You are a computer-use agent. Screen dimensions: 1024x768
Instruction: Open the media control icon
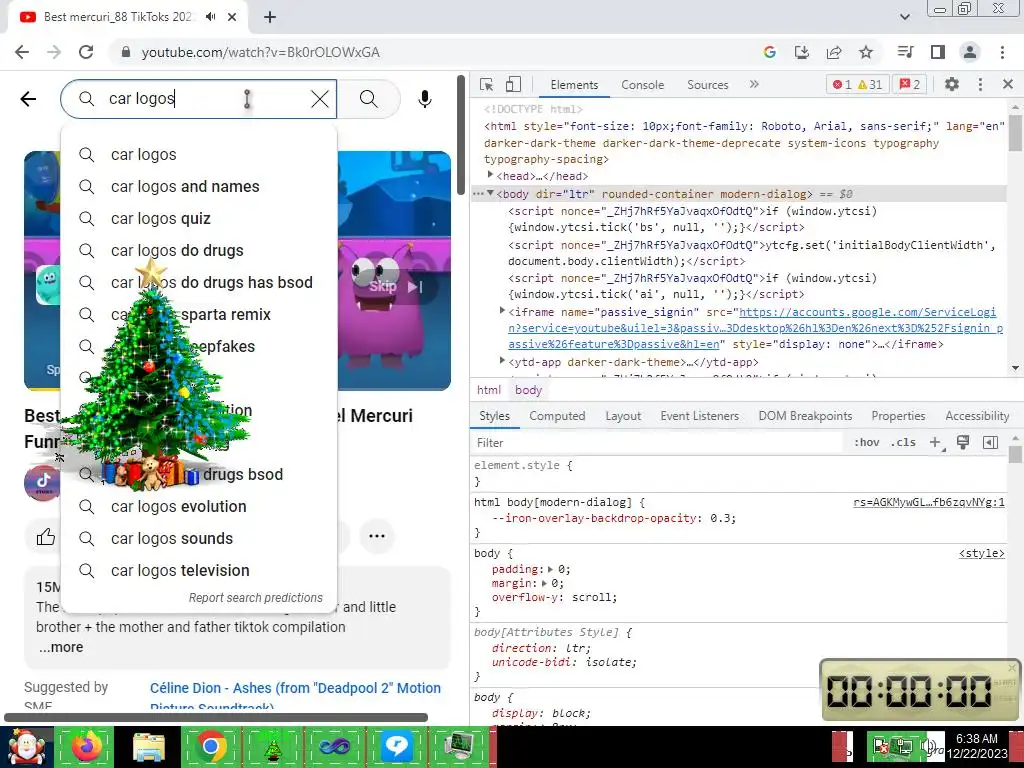pyautogui.click(x=905, y=52)
